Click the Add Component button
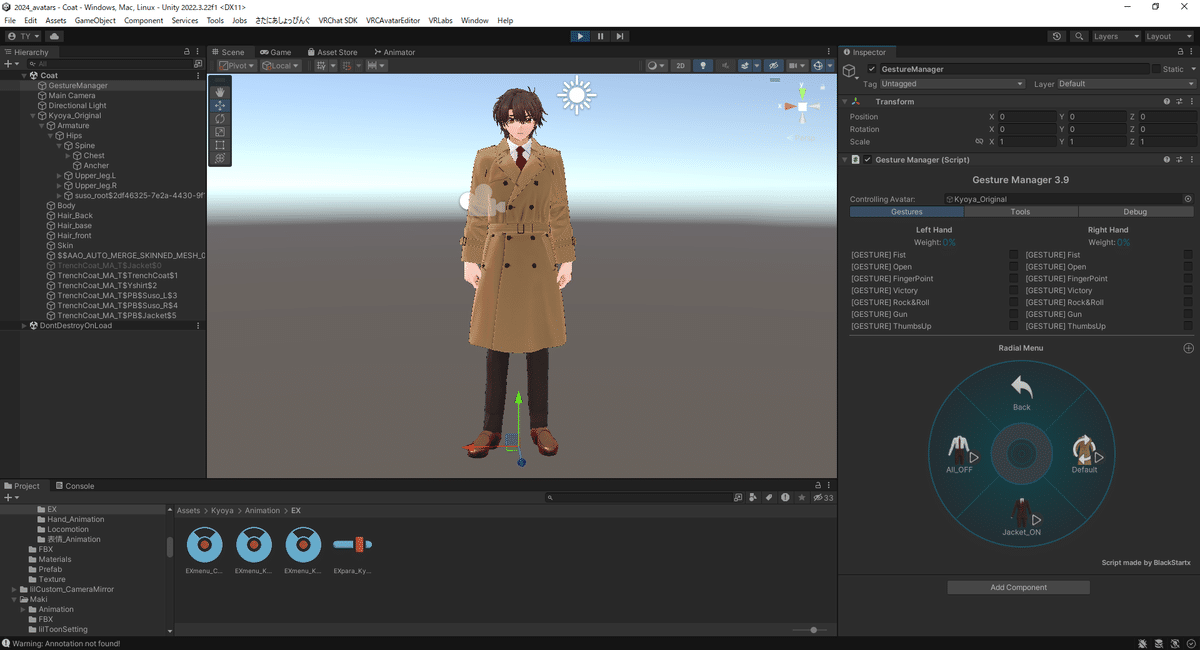This screenshot has width=1200, height=650. click(1018, 587)
